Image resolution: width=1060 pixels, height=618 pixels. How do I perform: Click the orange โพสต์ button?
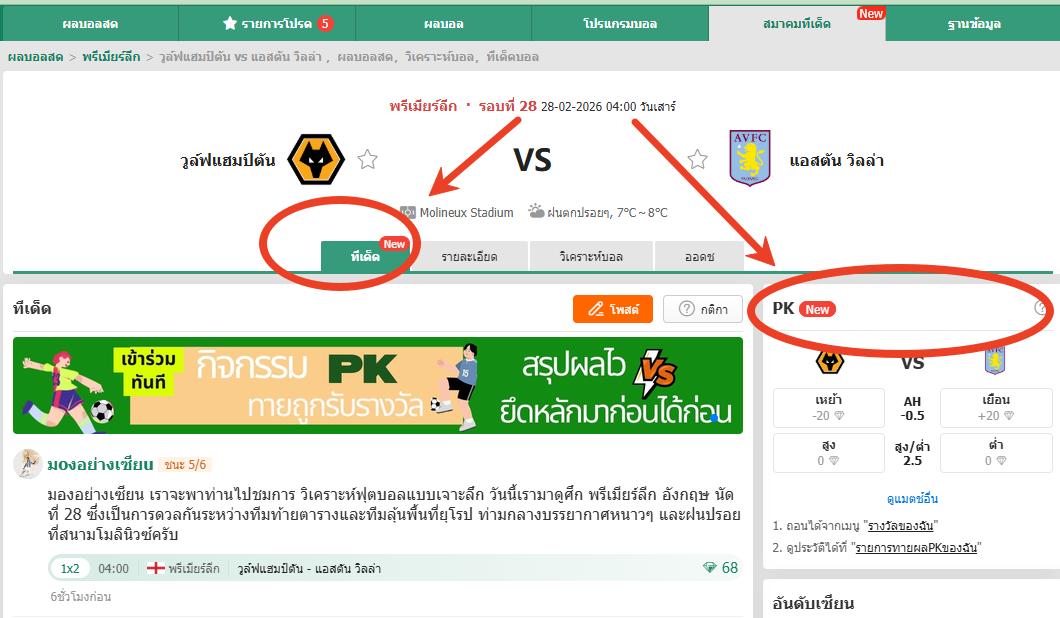pos(612,309)
